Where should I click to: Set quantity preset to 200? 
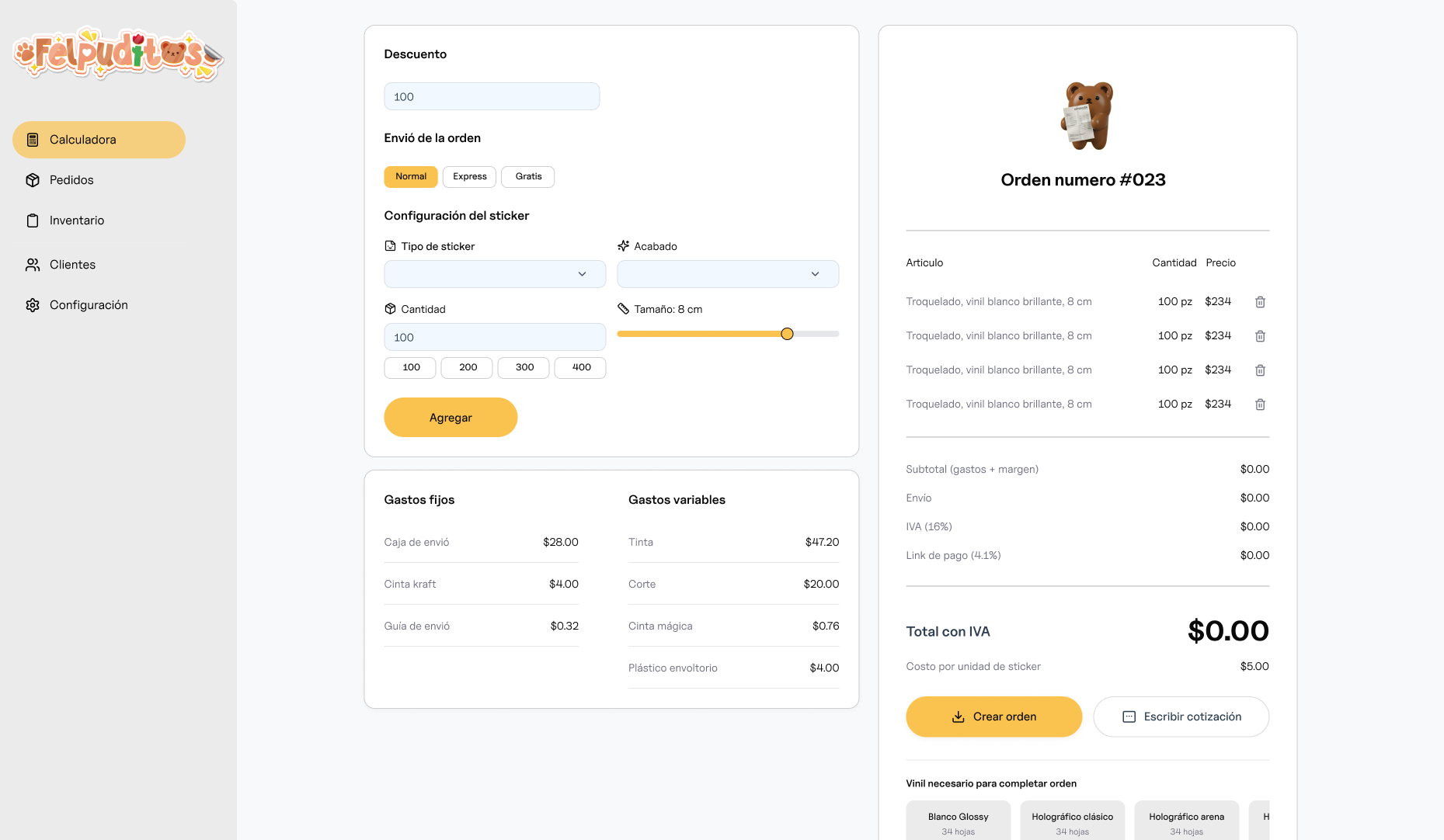coord(467,368)
